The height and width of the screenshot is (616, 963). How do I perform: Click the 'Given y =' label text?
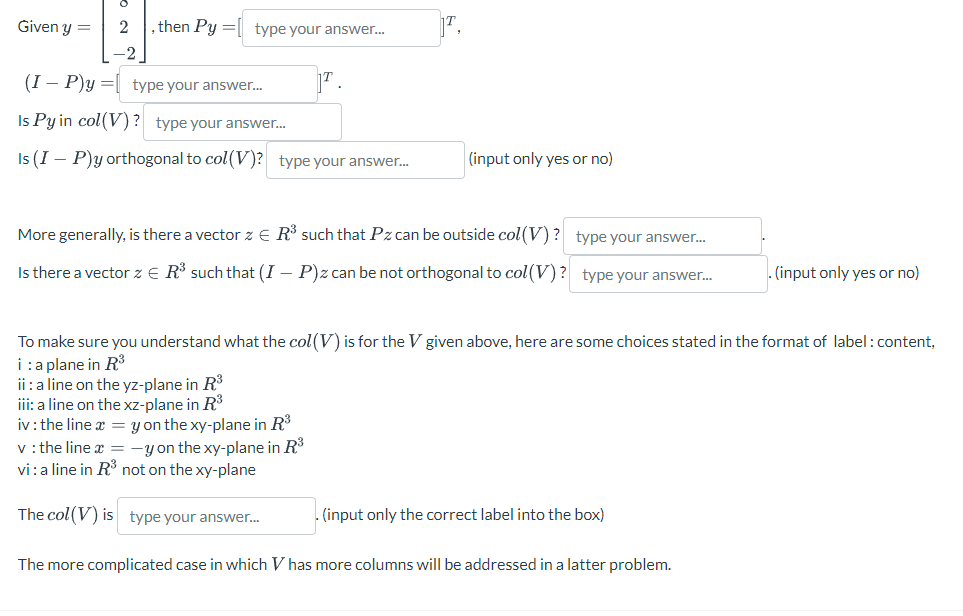click(x=53, y=27)
